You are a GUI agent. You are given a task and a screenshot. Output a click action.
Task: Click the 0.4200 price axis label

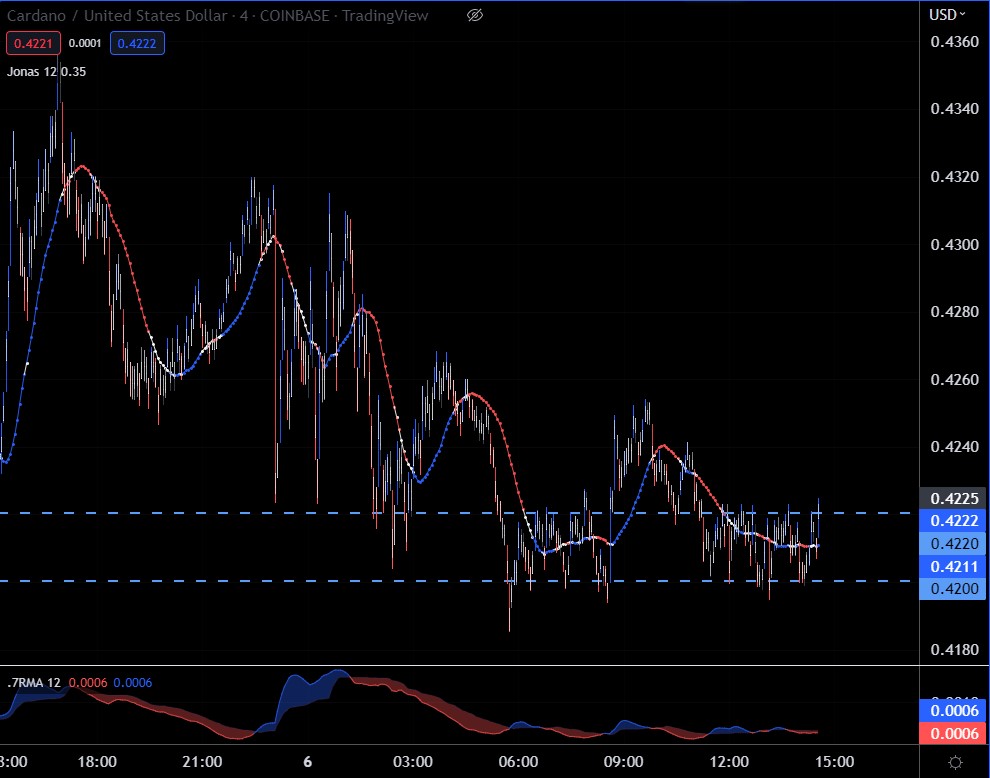tap(954, 589)
